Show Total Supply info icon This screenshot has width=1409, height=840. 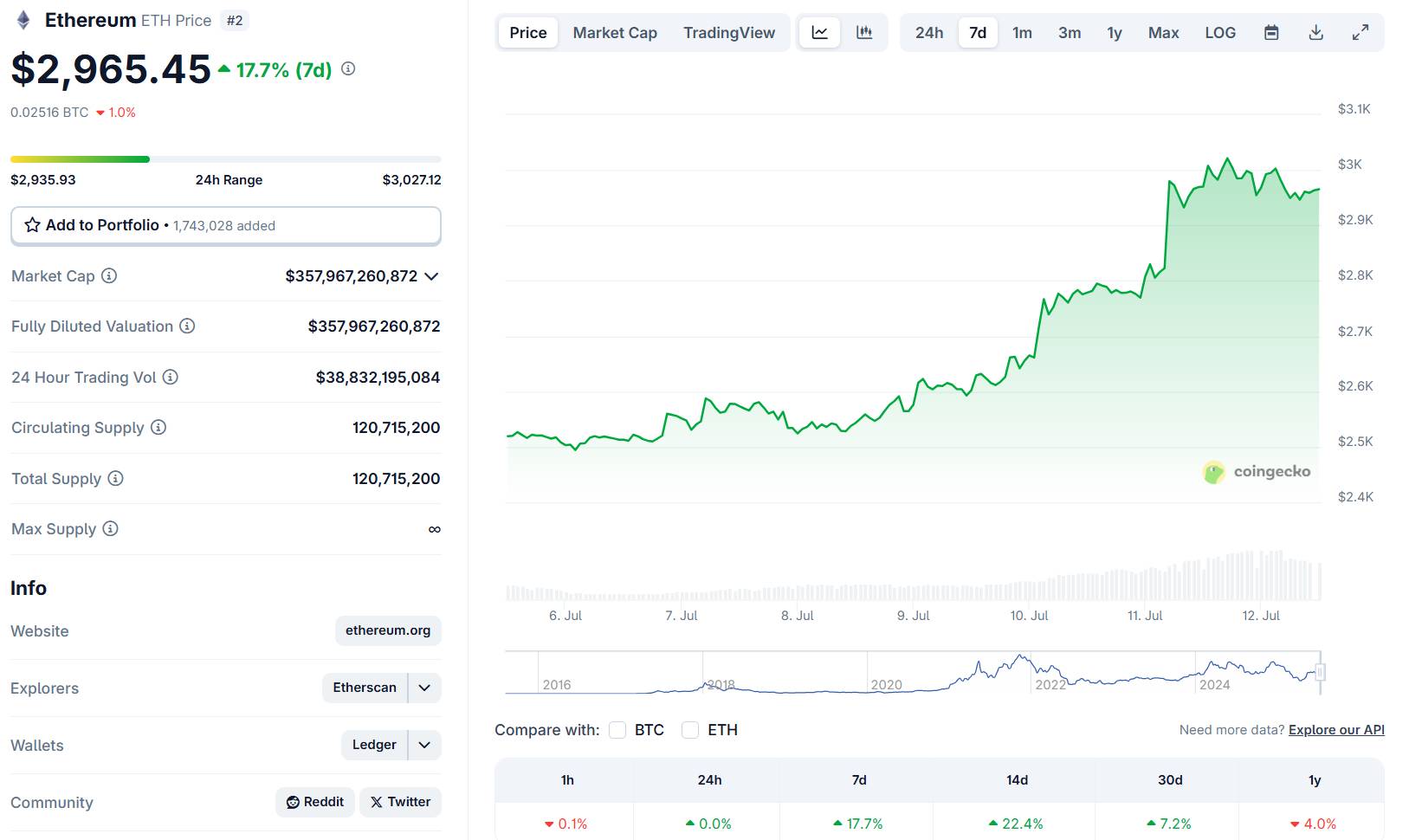(x=115, y=478)
